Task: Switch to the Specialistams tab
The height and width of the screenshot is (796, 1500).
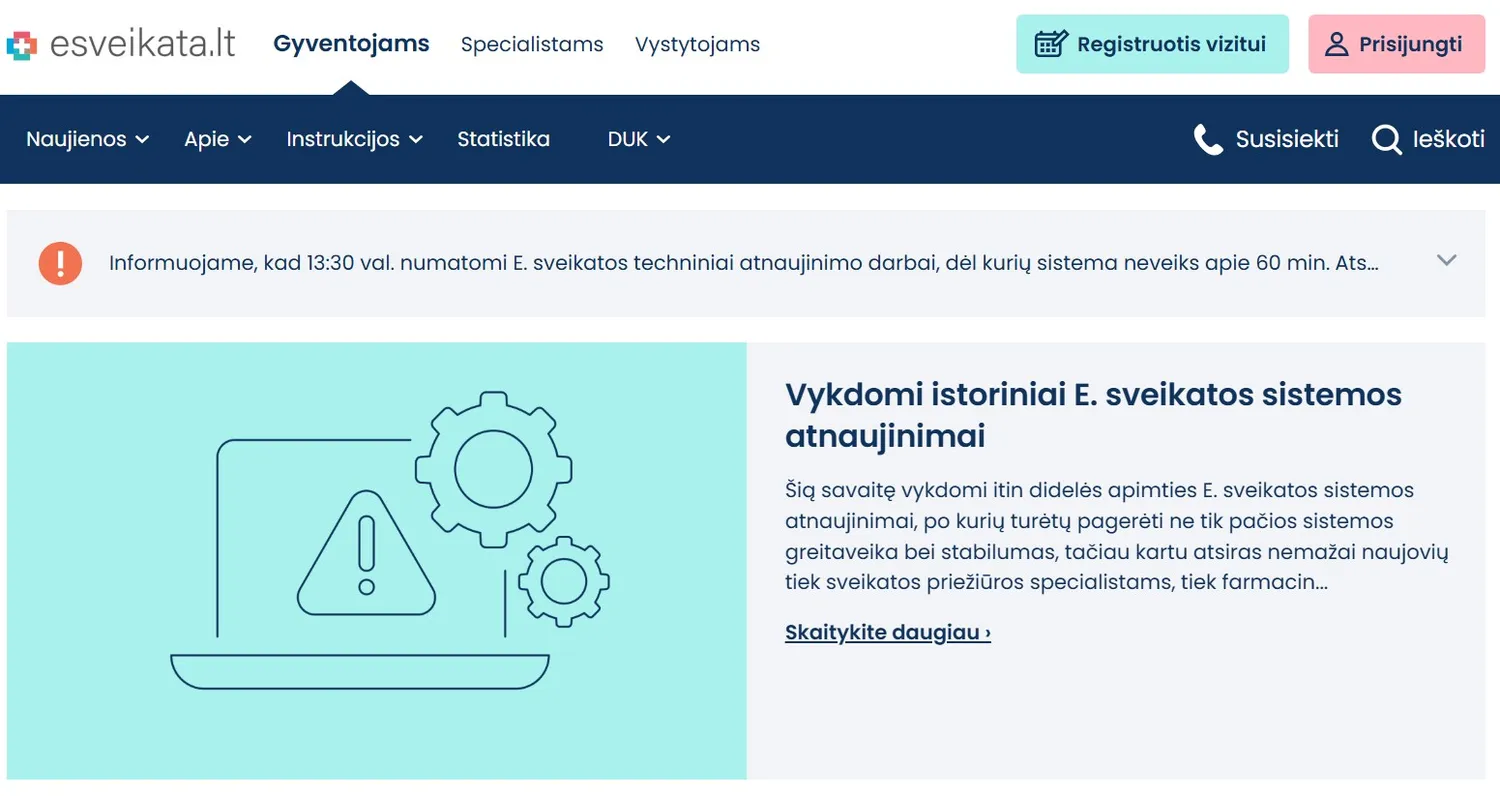Action: (x=532, y=45)
